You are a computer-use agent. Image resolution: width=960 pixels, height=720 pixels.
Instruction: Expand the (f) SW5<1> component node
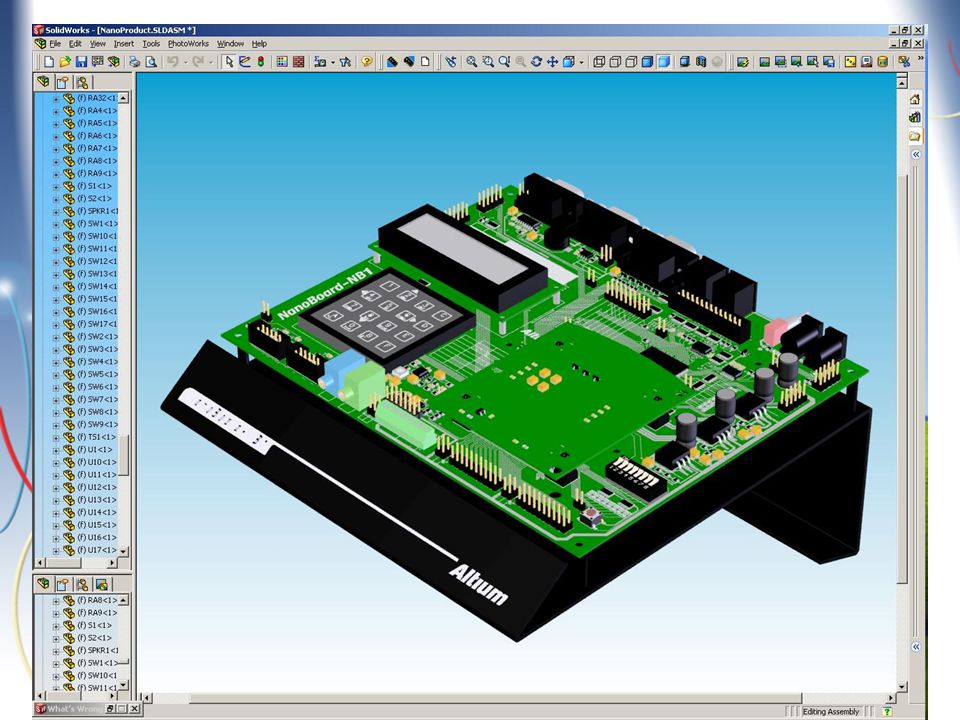[x=56, y=375]
